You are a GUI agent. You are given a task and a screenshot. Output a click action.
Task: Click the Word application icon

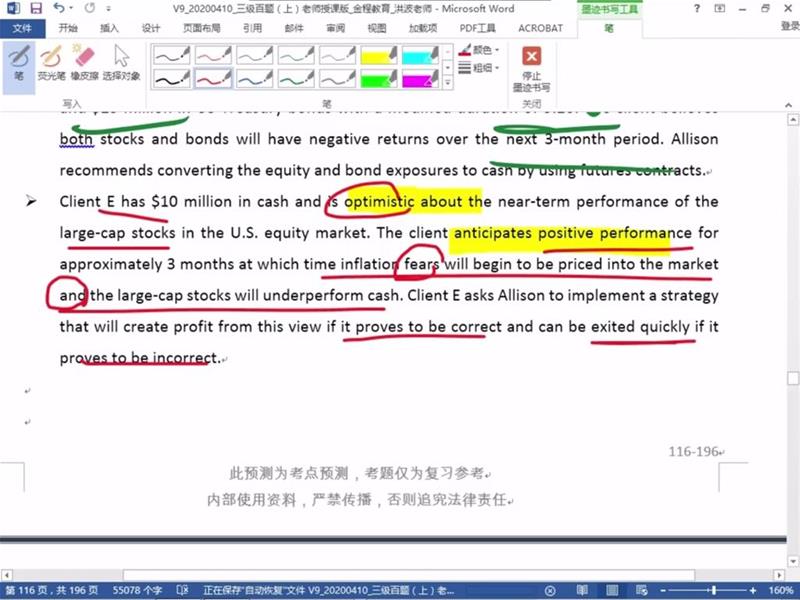click(x=12, y=8)
